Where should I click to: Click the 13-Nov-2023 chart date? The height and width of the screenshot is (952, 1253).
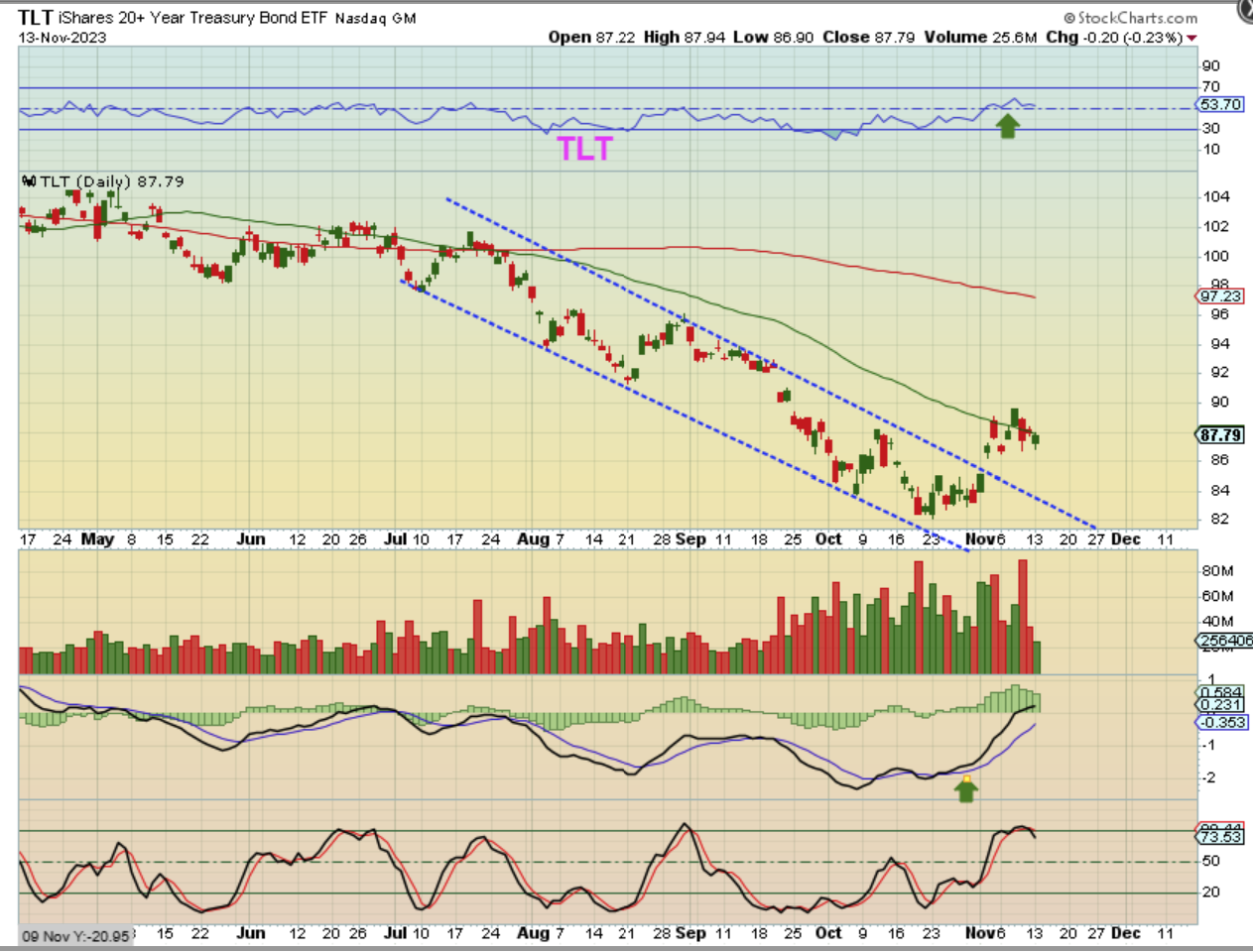pyautogui.click(x=63, y=38)
